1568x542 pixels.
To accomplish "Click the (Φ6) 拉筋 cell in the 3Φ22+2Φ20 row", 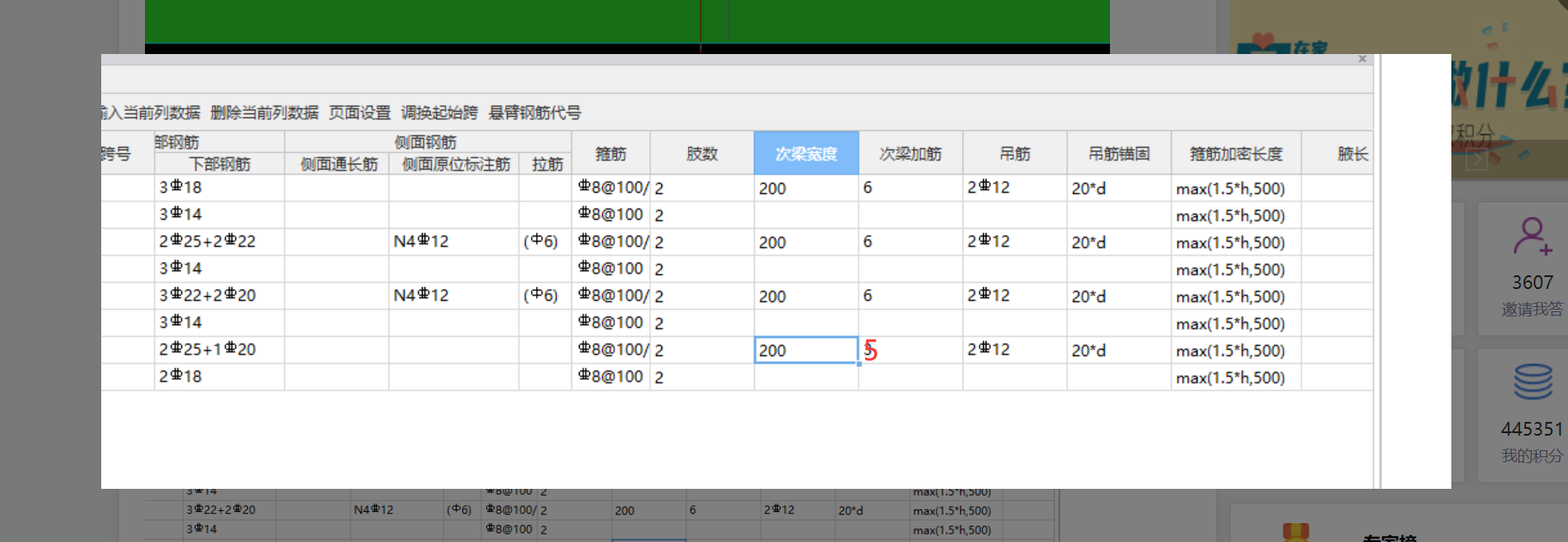I will (546, 296).
